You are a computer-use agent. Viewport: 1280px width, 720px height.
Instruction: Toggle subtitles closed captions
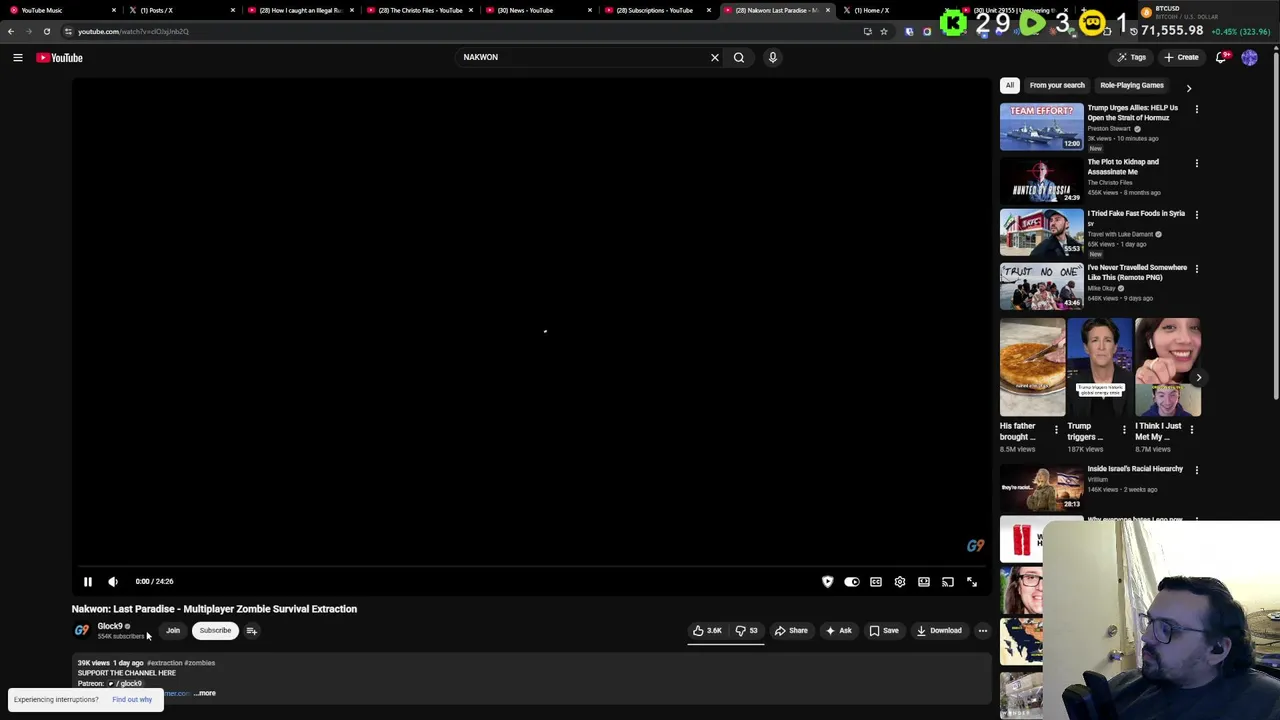click(x=876, y=581)
